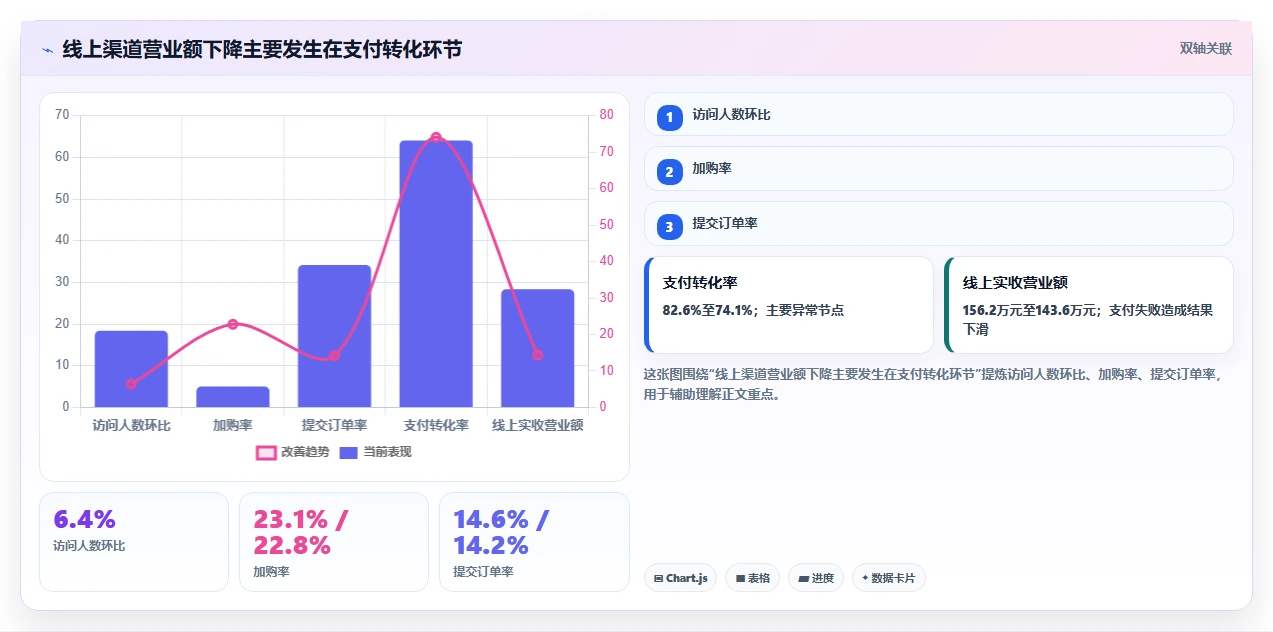Select the 数据卡片 tag
The width and height of the screenshot is (1273, 632).
tap(888, 578)
